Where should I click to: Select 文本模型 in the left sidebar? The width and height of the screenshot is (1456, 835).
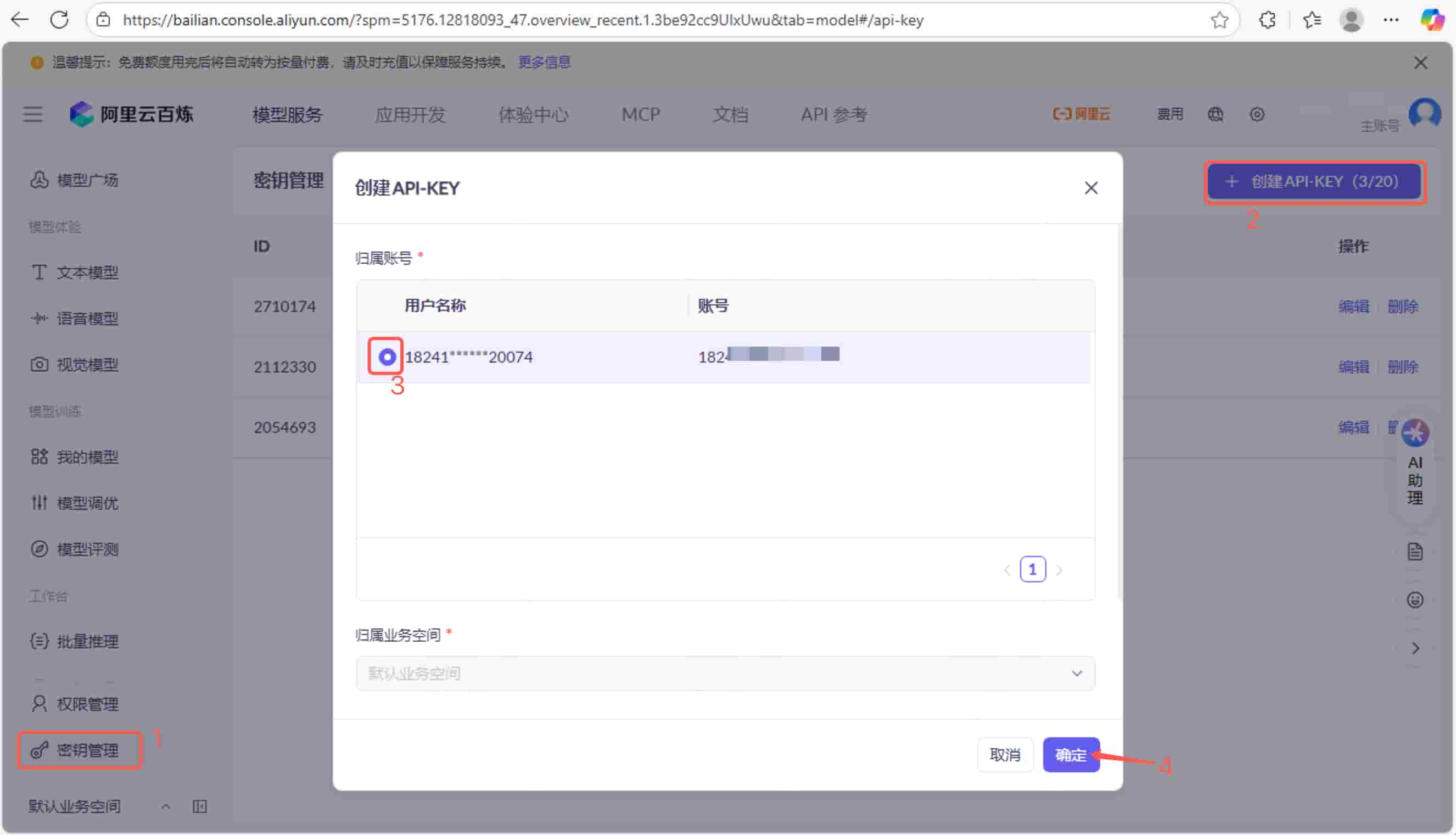[x=87, y=272]
